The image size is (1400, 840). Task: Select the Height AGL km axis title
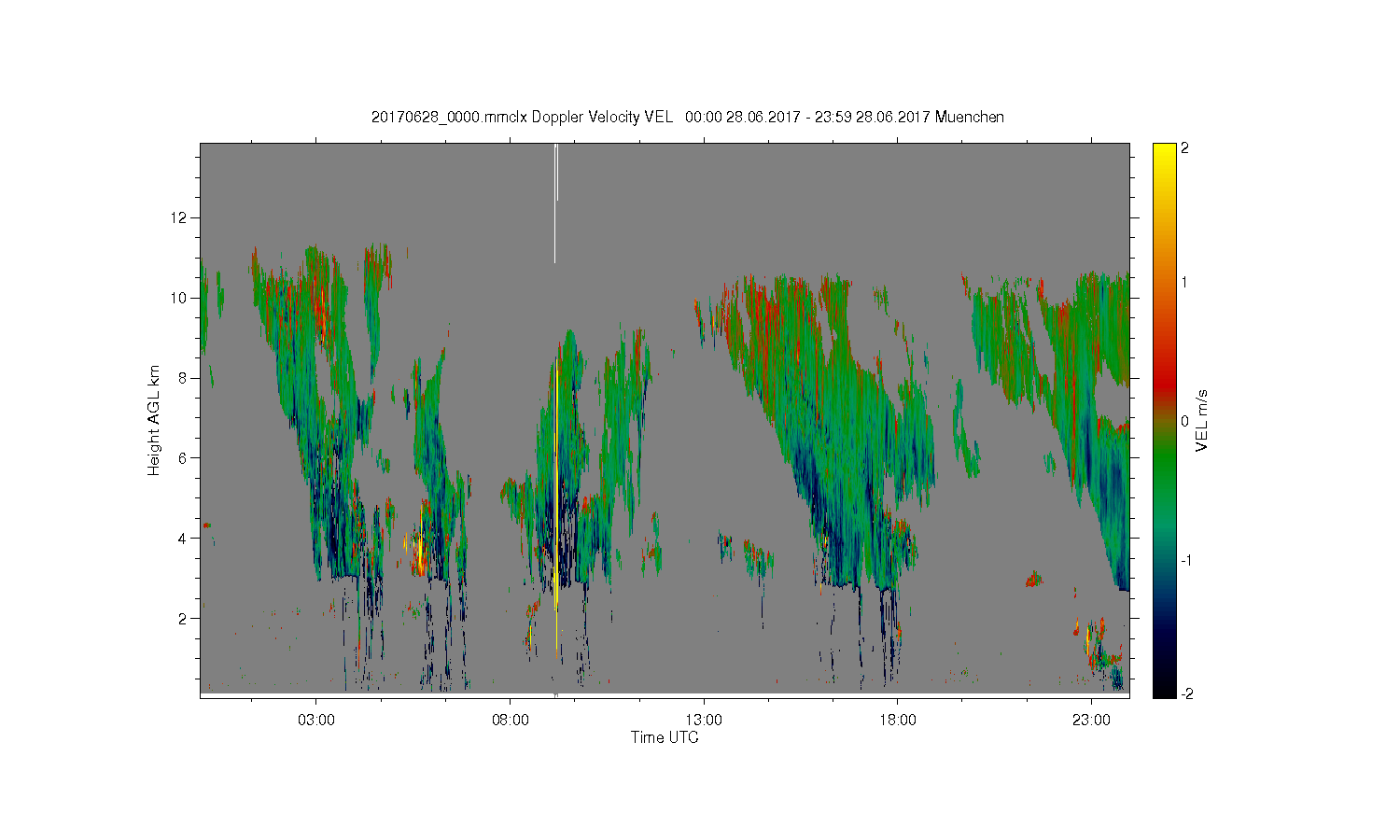[x=154, y=420]
